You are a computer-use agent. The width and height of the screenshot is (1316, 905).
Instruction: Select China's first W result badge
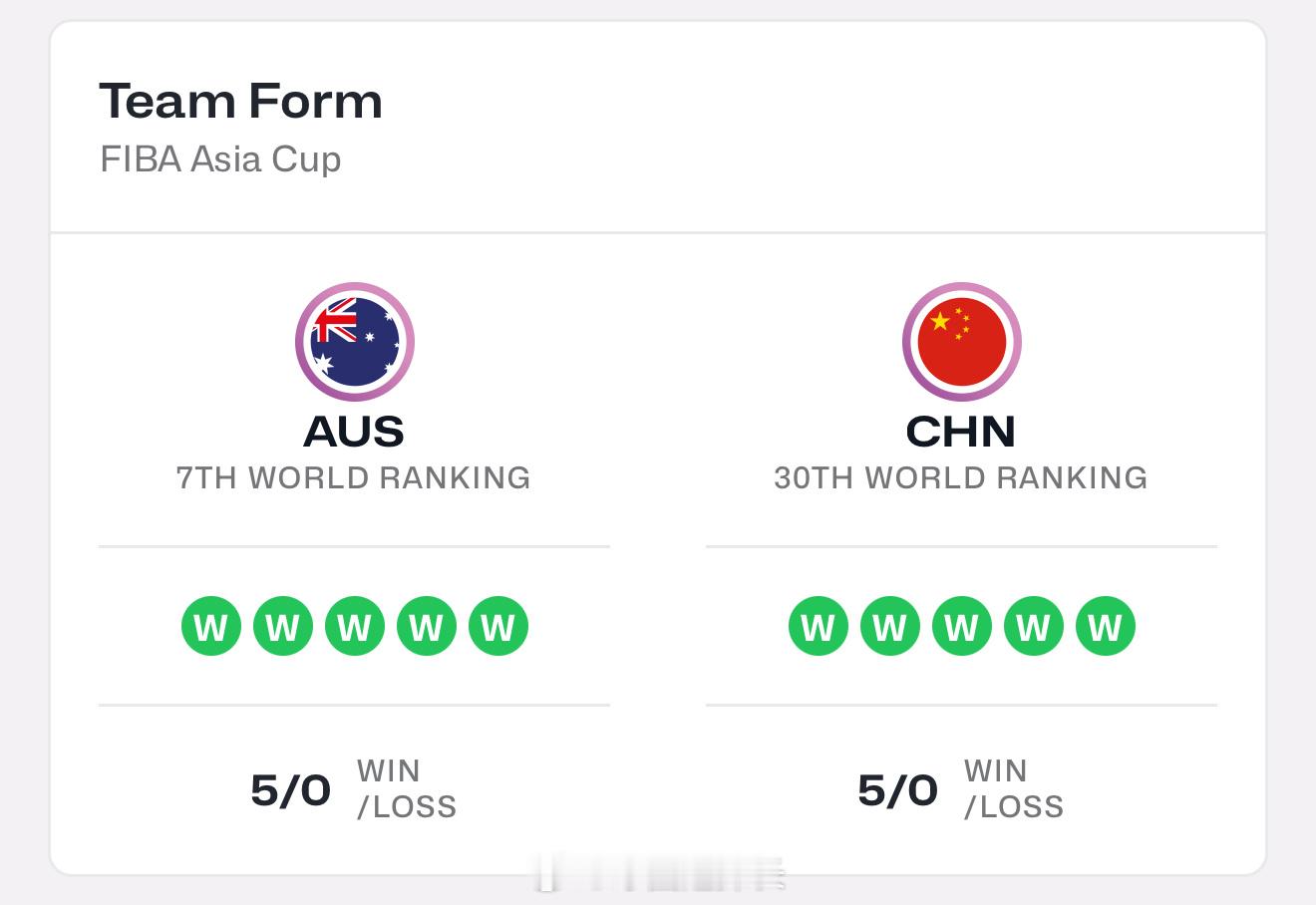pos(819,626)
